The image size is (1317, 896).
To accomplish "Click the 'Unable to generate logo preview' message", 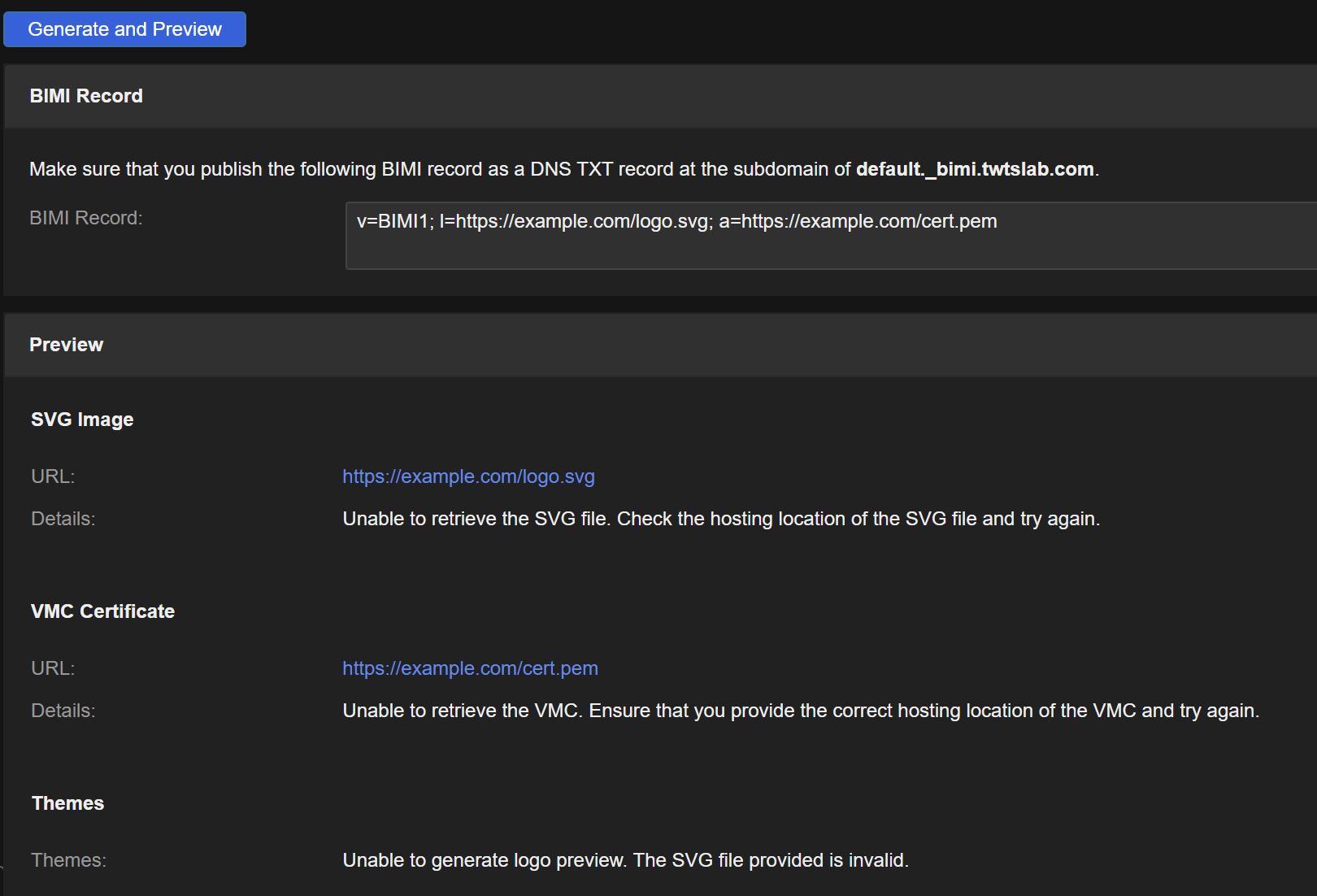I will [x=626, y=860].
